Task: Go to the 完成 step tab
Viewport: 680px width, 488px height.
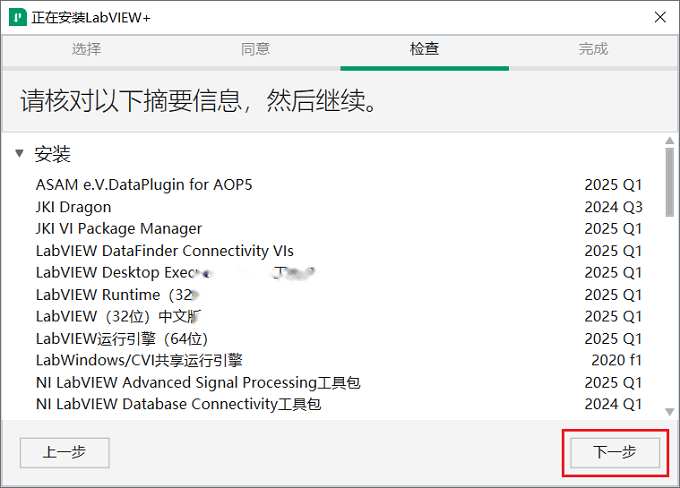Action: pyautogui.click(x=593, y=49)
